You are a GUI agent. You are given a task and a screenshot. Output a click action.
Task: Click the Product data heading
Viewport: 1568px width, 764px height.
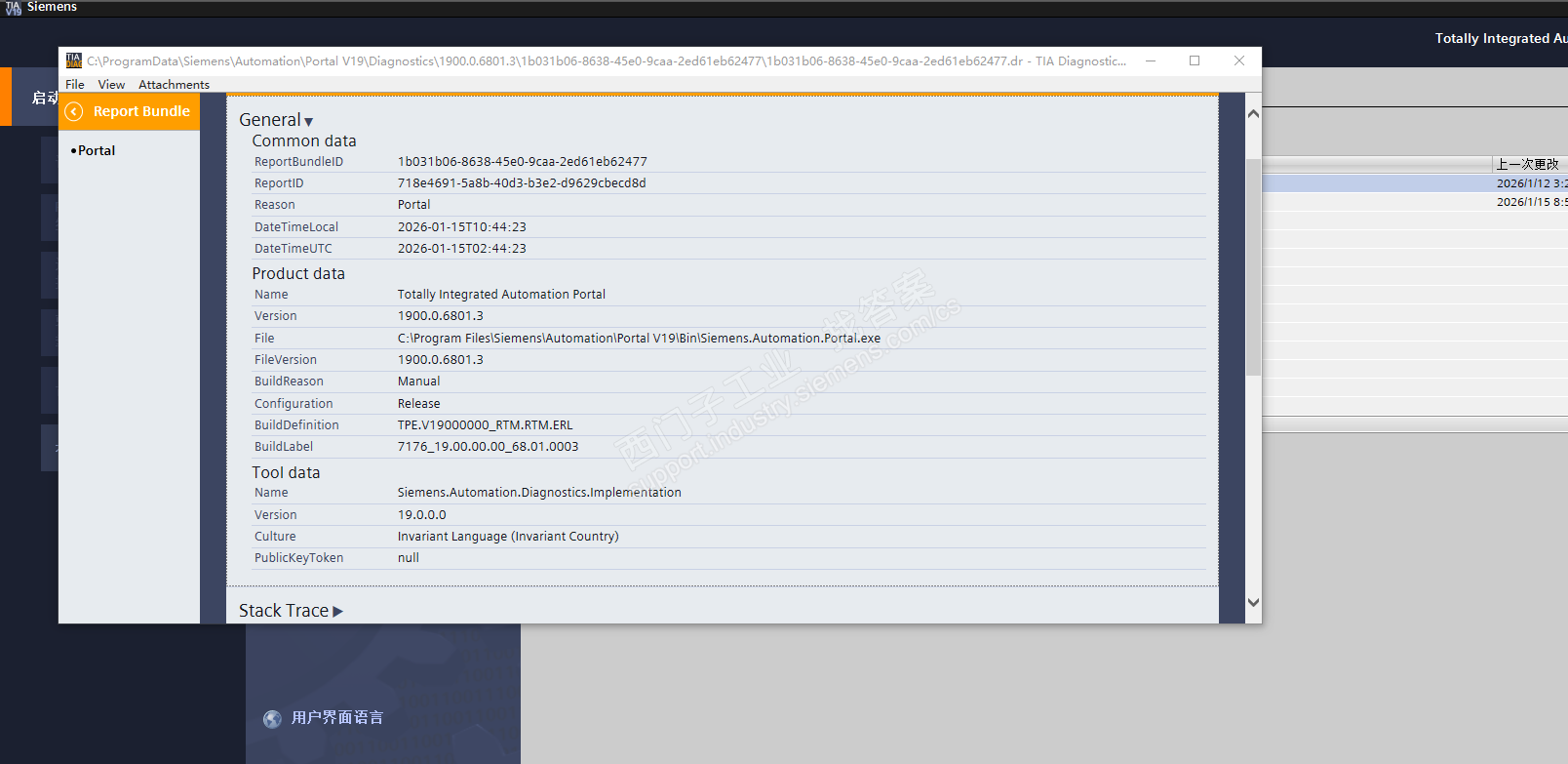pyautogui.click(x=298, y=274)
